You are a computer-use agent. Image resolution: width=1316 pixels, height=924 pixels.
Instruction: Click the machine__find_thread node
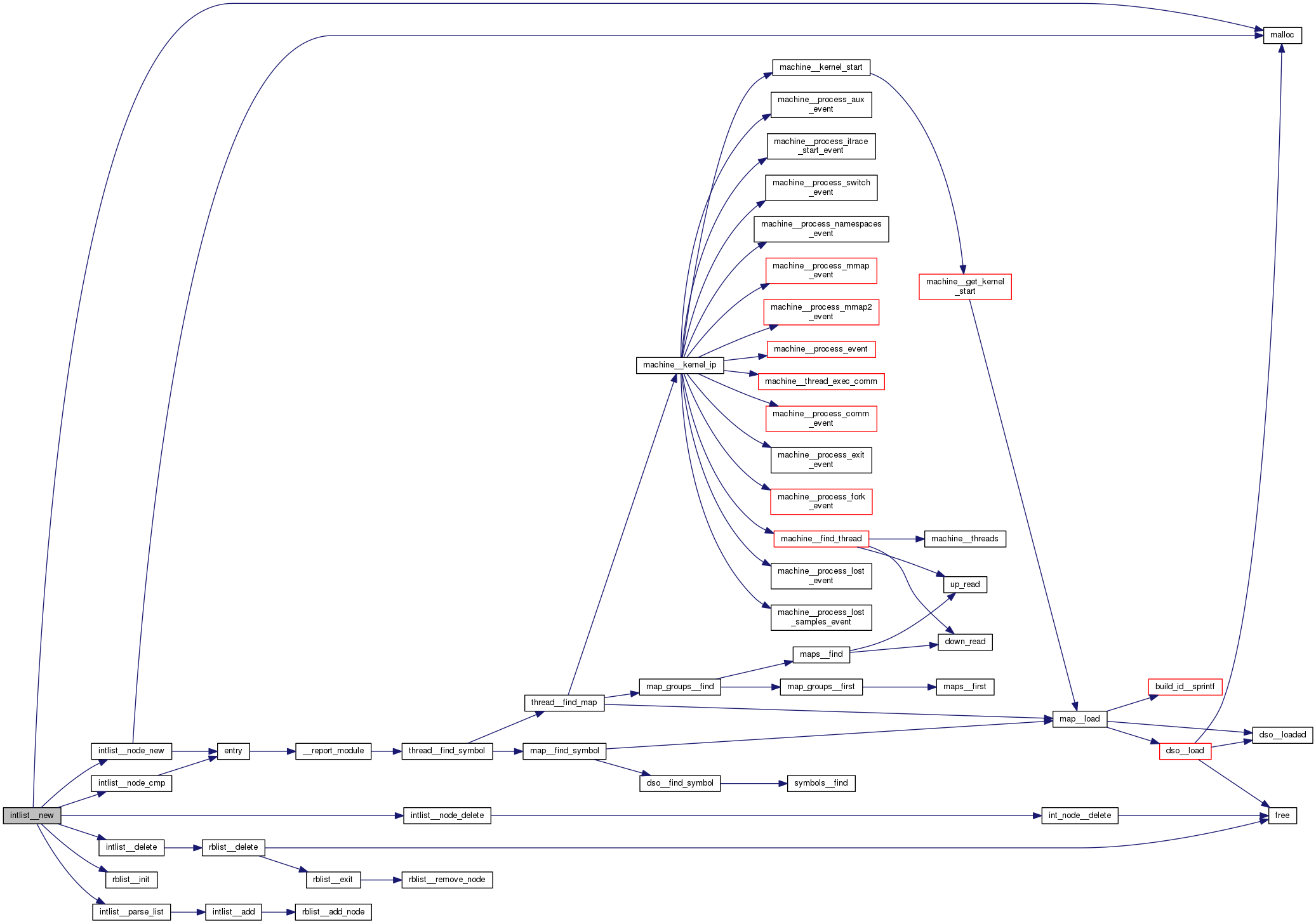point(821,539)
